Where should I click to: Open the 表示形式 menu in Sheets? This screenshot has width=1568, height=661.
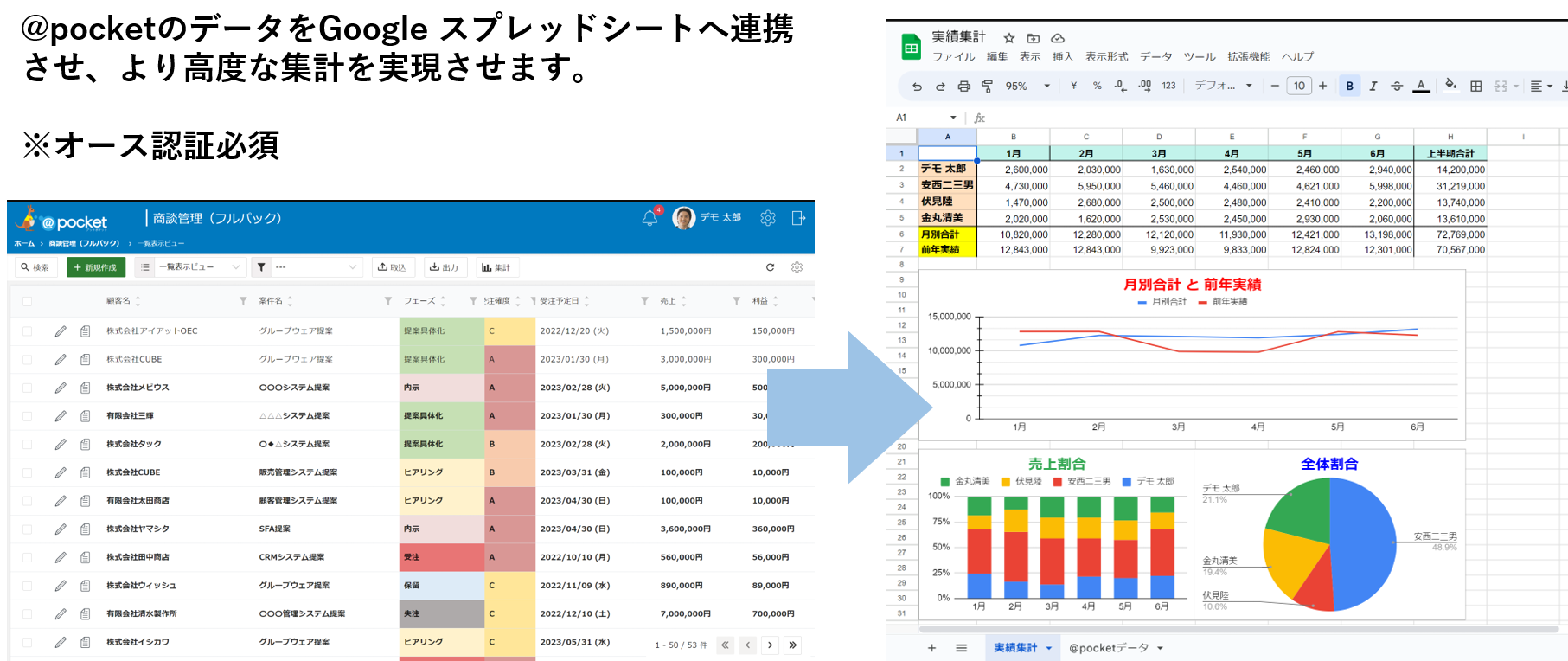pyautogui.click(x=1106, y=57)
